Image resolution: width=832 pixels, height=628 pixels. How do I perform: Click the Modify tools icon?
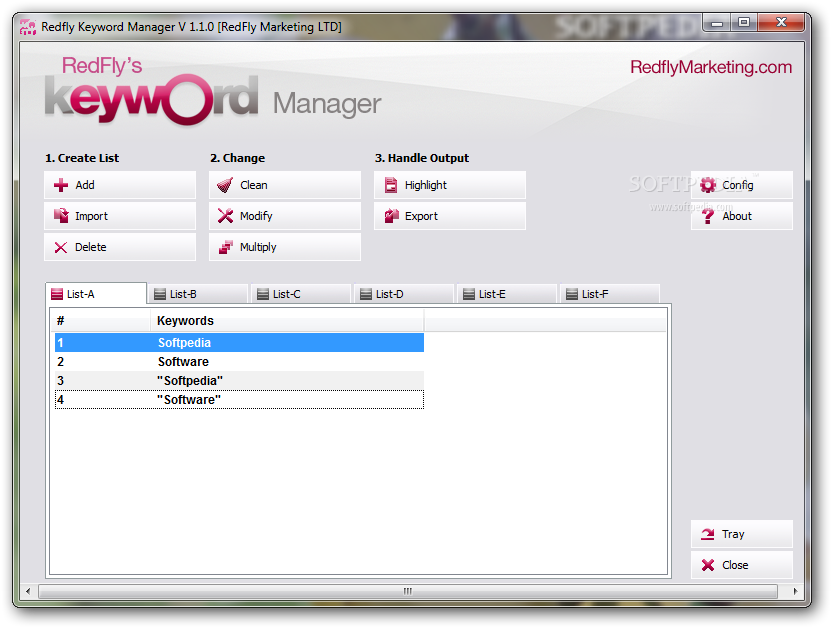[x=226, y=216]
